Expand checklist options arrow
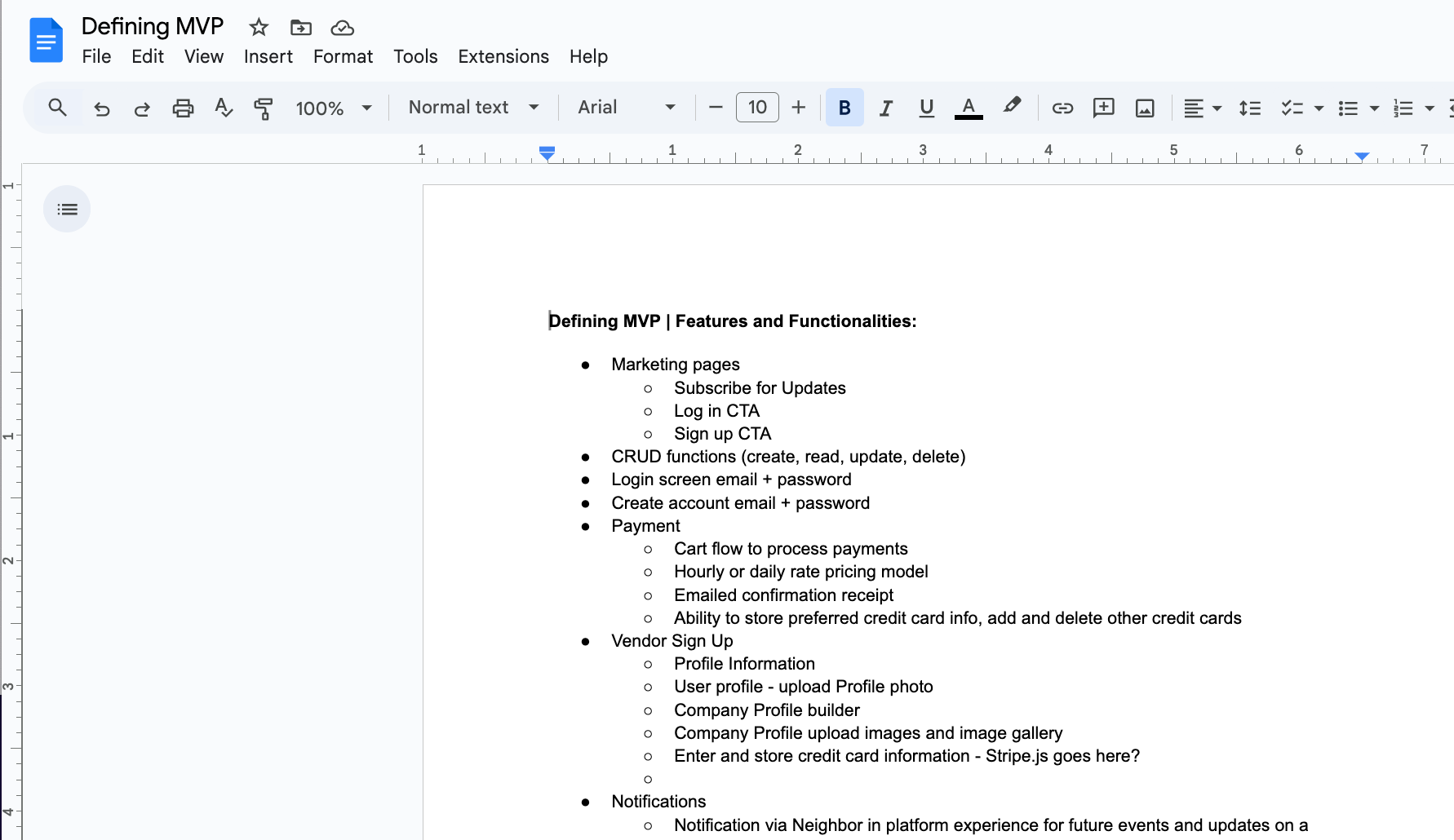The image size is (1454, 840). pyautogui.click(x=1319, y=108)
